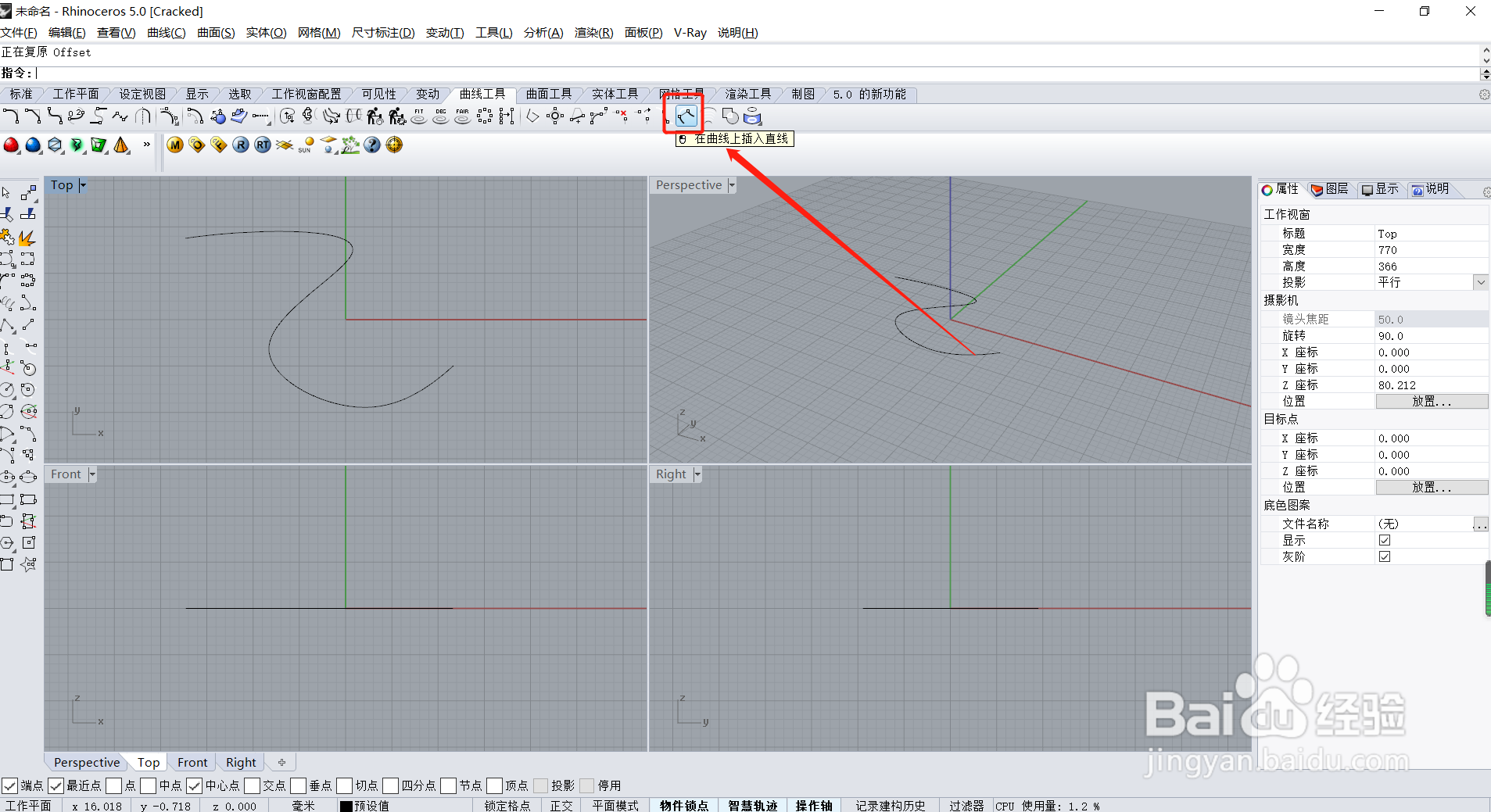Image resolution: width=1491 pixels, height=812 pixels.
Task: Click the V-Ray SUN light icon
Action: tap(306, 145)
